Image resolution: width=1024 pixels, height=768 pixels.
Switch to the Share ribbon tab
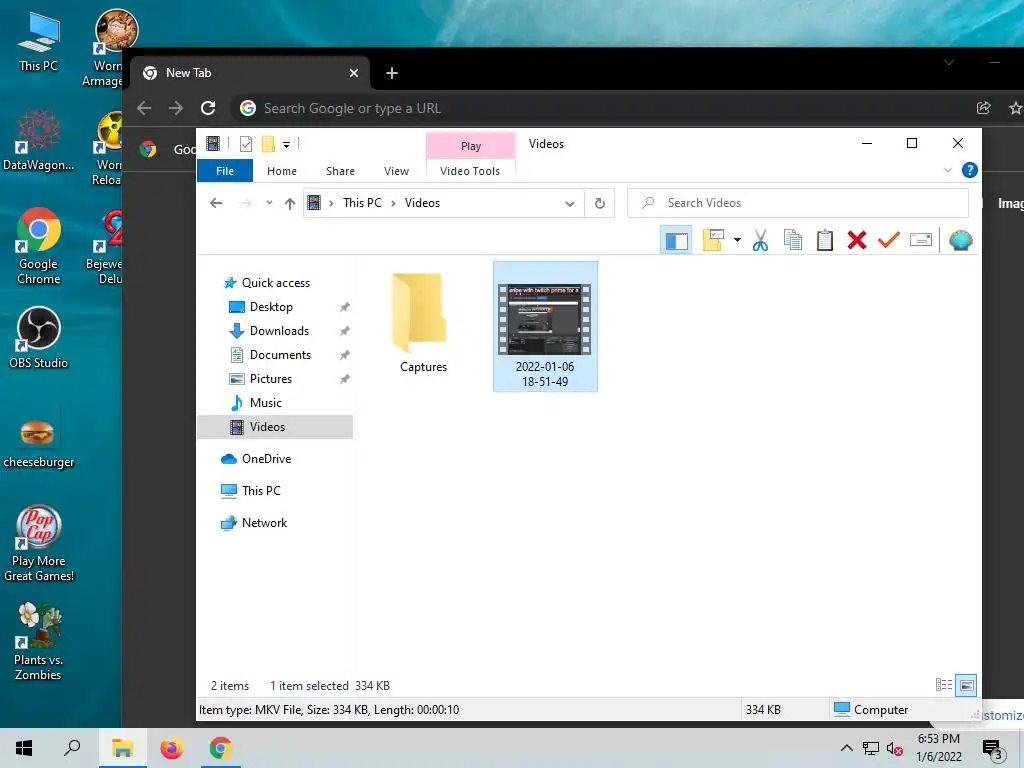[340, 171]
